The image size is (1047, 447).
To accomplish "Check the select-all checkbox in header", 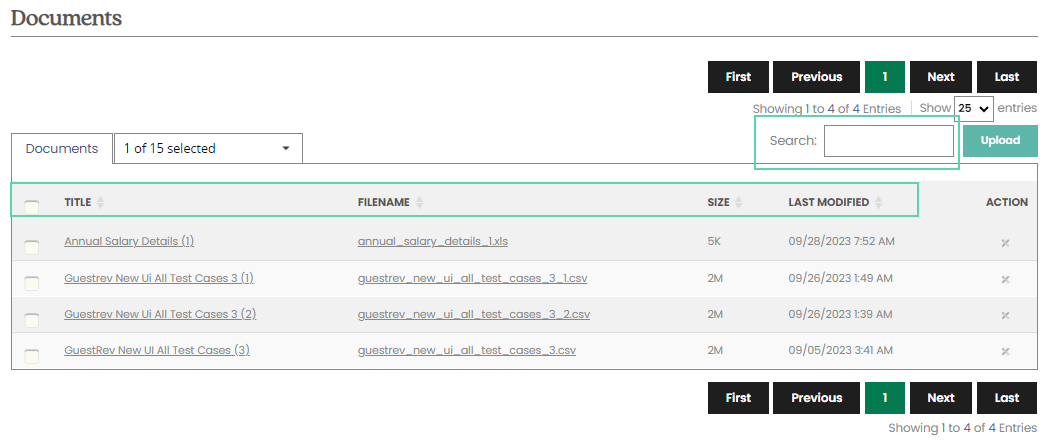I will point(31,206).
